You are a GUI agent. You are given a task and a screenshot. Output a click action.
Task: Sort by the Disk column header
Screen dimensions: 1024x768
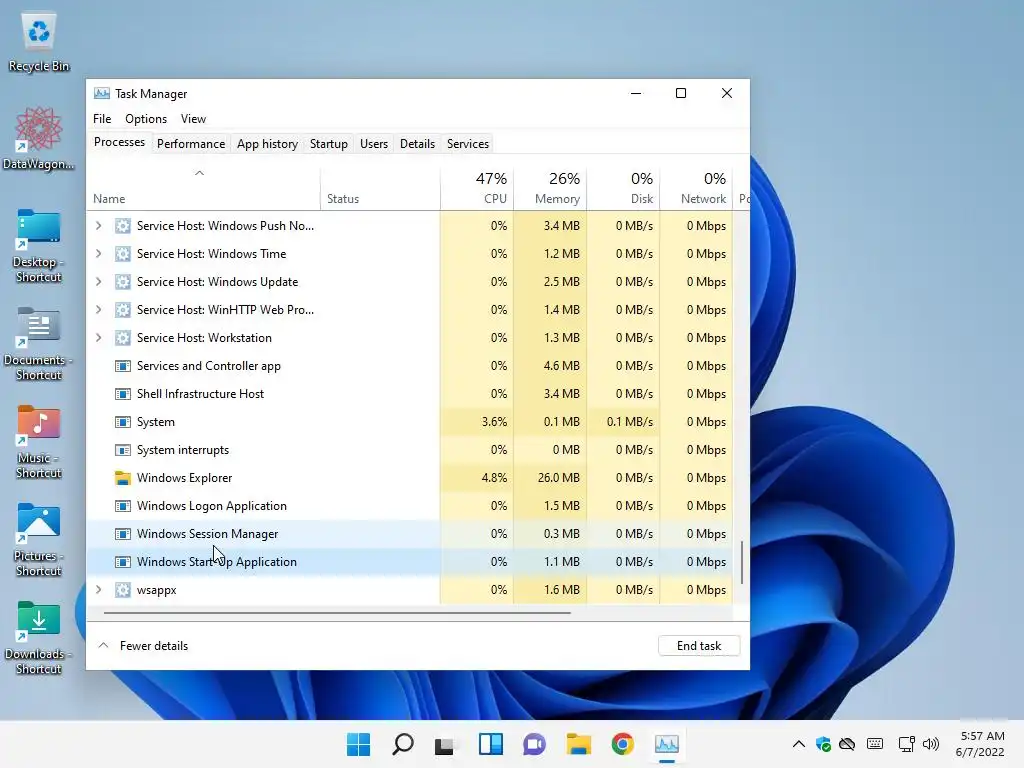pyautogui.click(x=624, y=188)
